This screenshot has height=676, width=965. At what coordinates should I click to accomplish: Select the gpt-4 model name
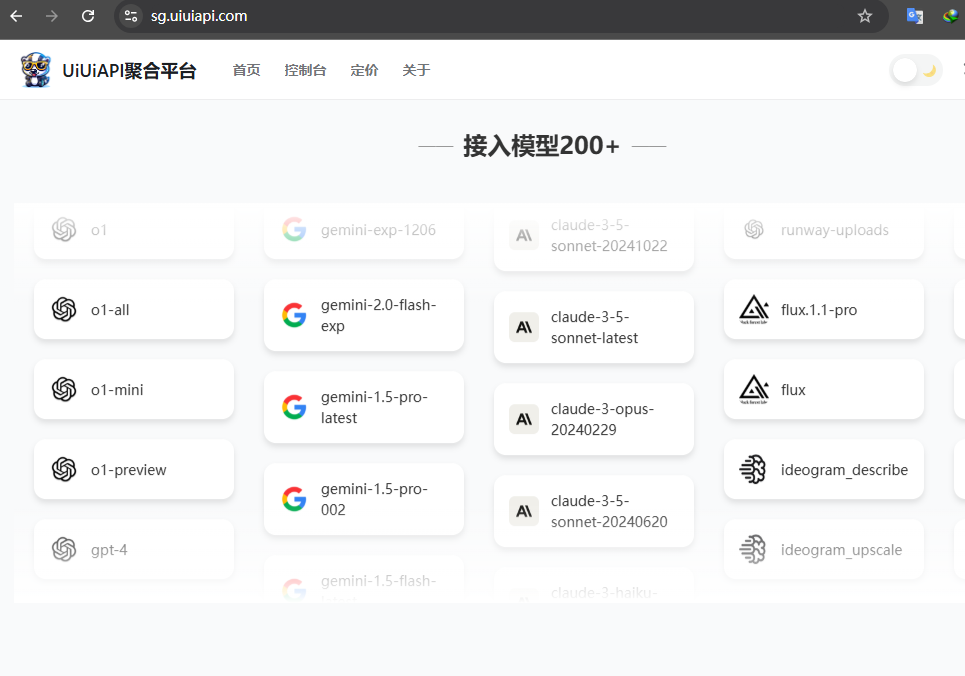[109, 550]
